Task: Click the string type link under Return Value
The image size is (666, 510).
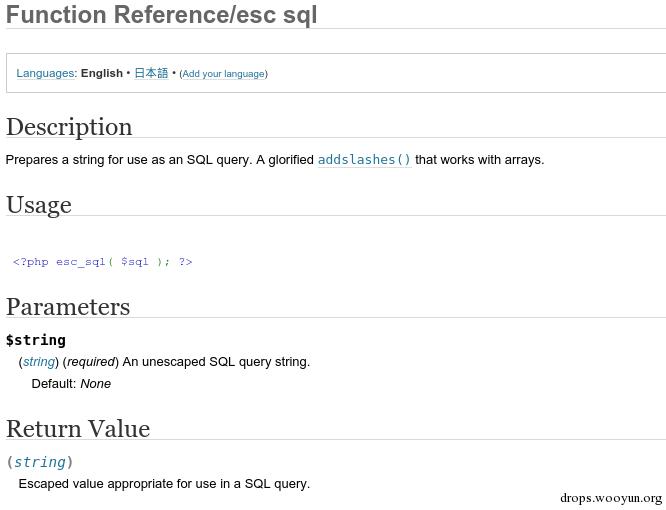Action: 39,462
